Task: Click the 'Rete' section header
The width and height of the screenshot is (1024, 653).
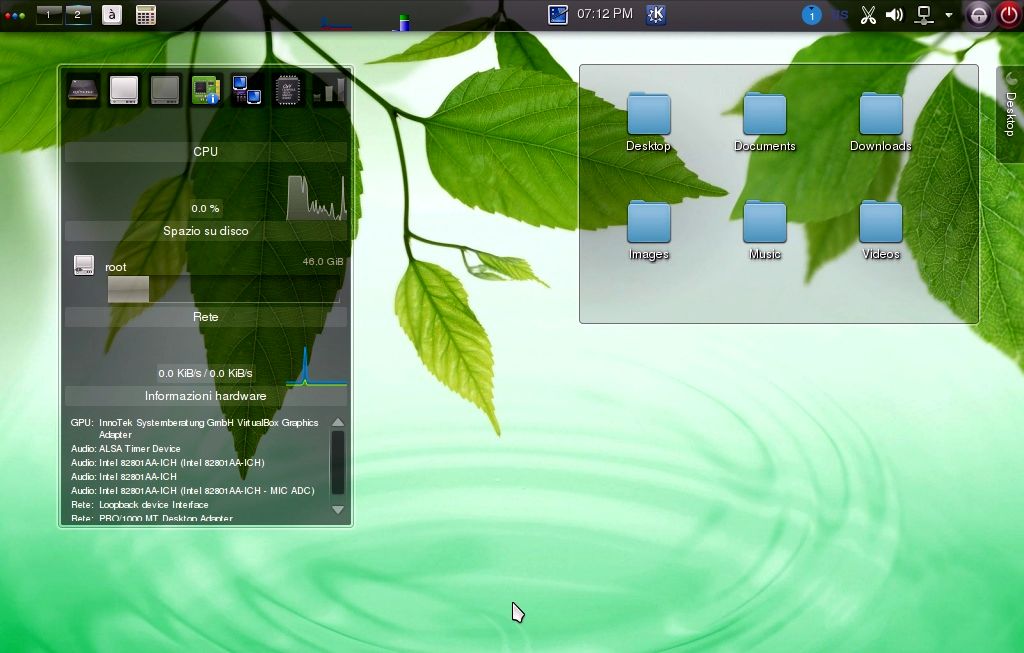Action: (x=206, y=317)
